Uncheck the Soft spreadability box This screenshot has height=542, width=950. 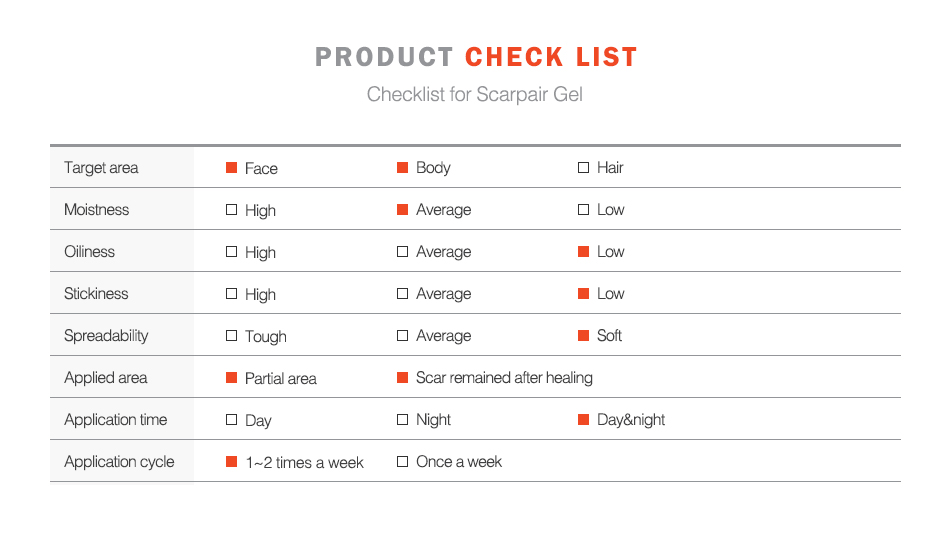583,336
